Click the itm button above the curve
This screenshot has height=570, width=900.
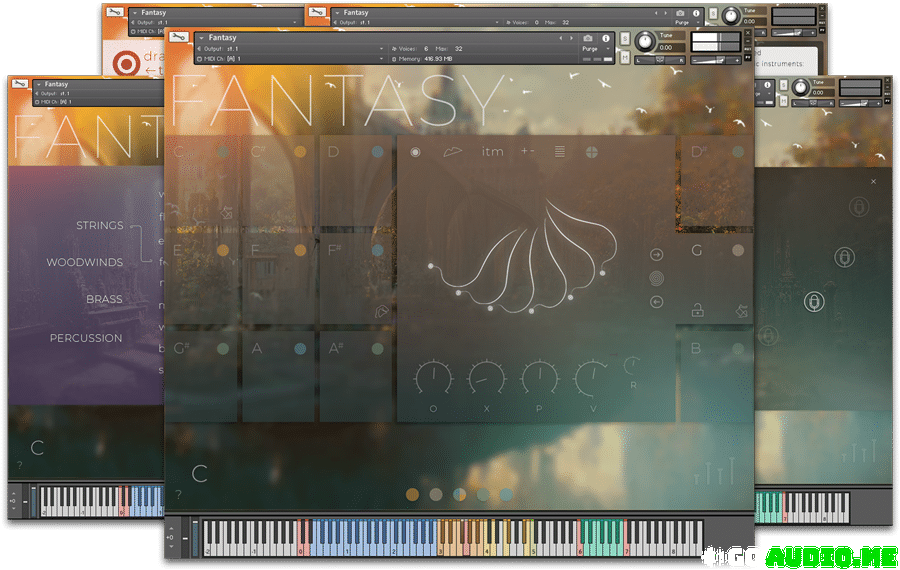pos(492,152)
